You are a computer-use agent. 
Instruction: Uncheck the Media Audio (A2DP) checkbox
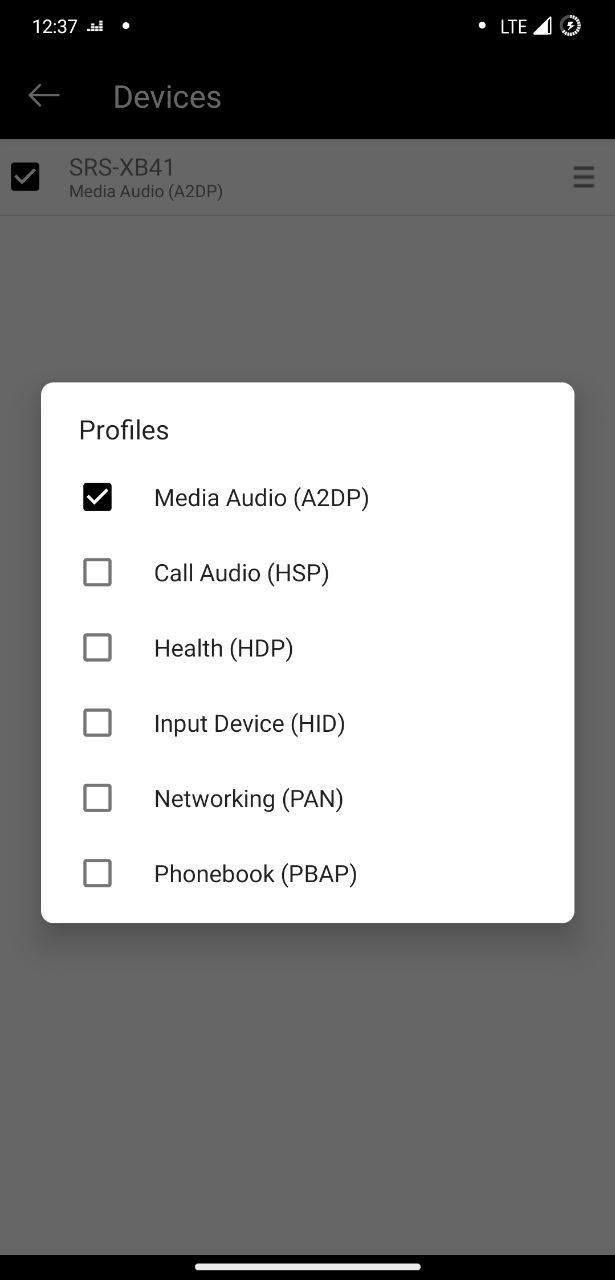(97, 497)
